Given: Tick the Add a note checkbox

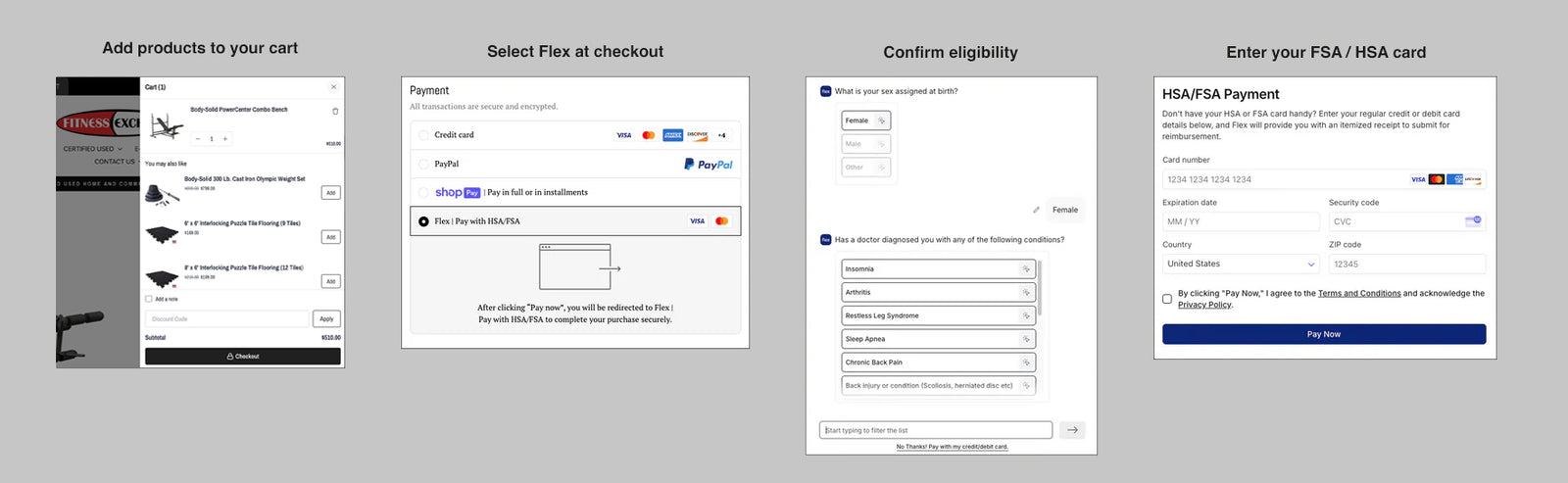Looking at the screenshot, I should (149, 299).
